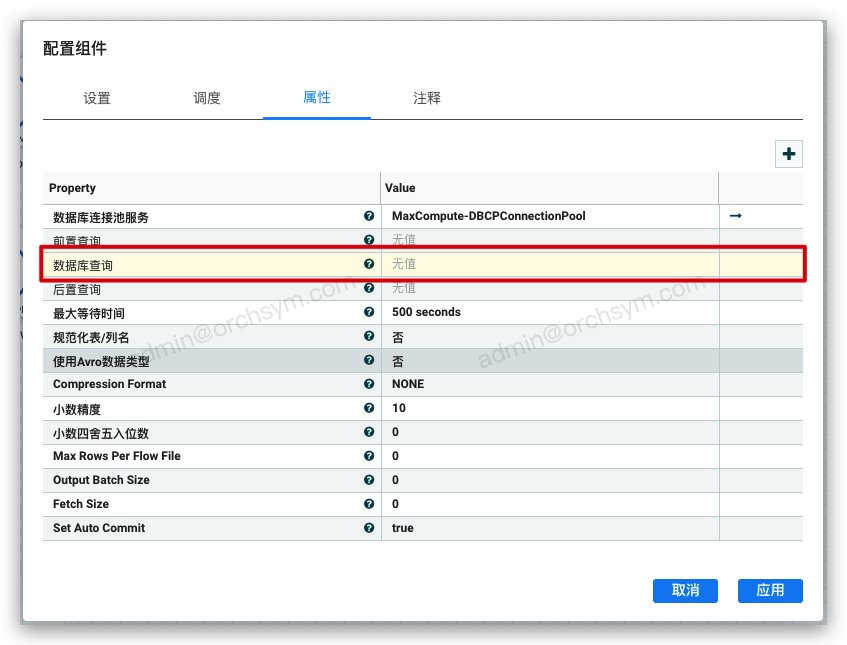
Task: Click the help icon beside 小数精度
Action: (x=369, y=408)
